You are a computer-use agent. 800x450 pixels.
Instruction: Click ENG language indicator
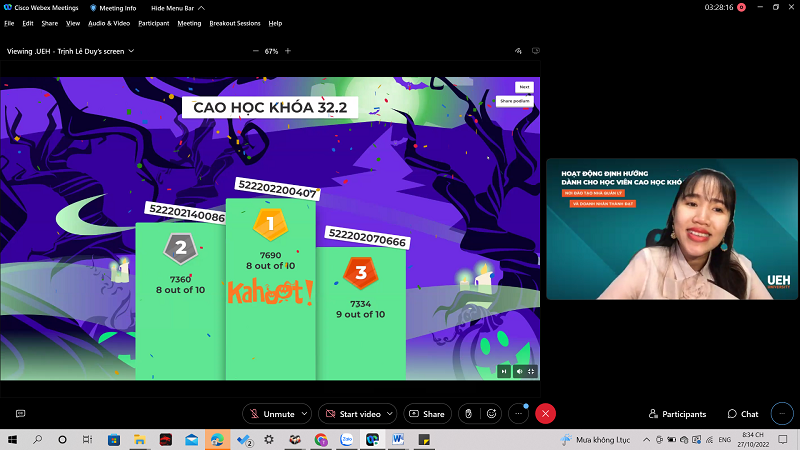pyautogui.click(x=724, y=440)
